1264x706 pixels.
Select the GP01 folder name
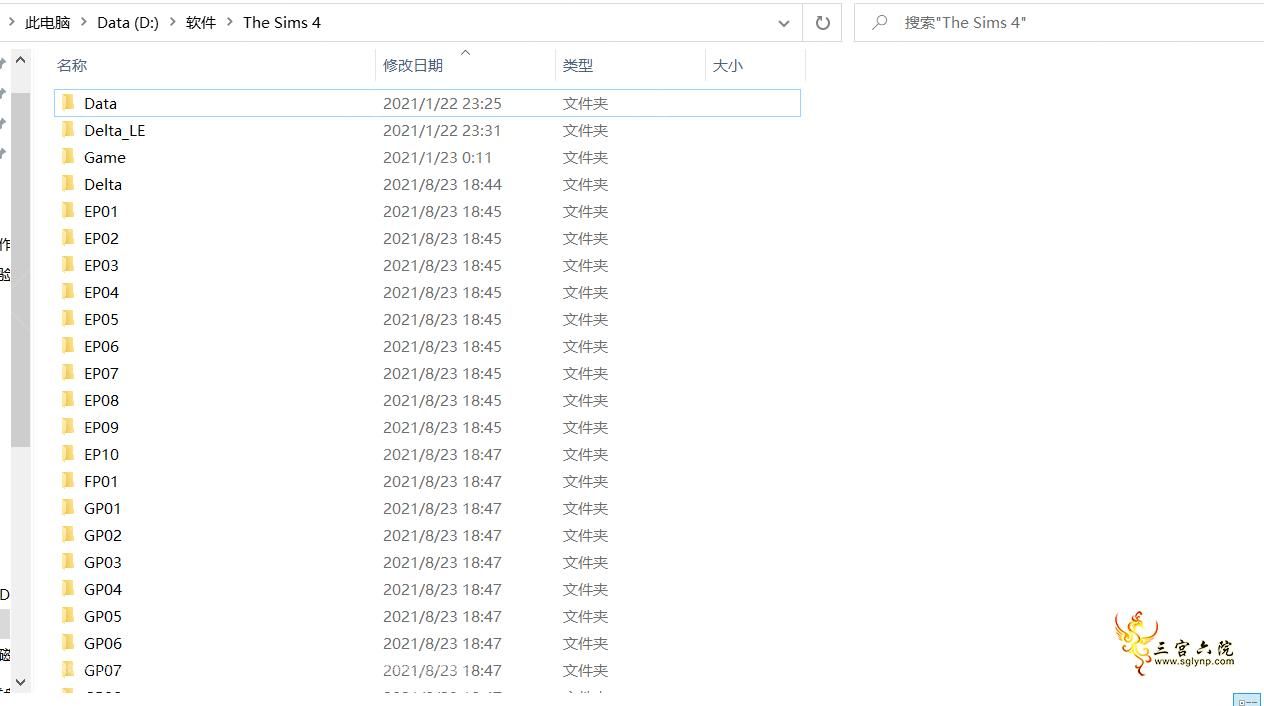pos(103,508)
